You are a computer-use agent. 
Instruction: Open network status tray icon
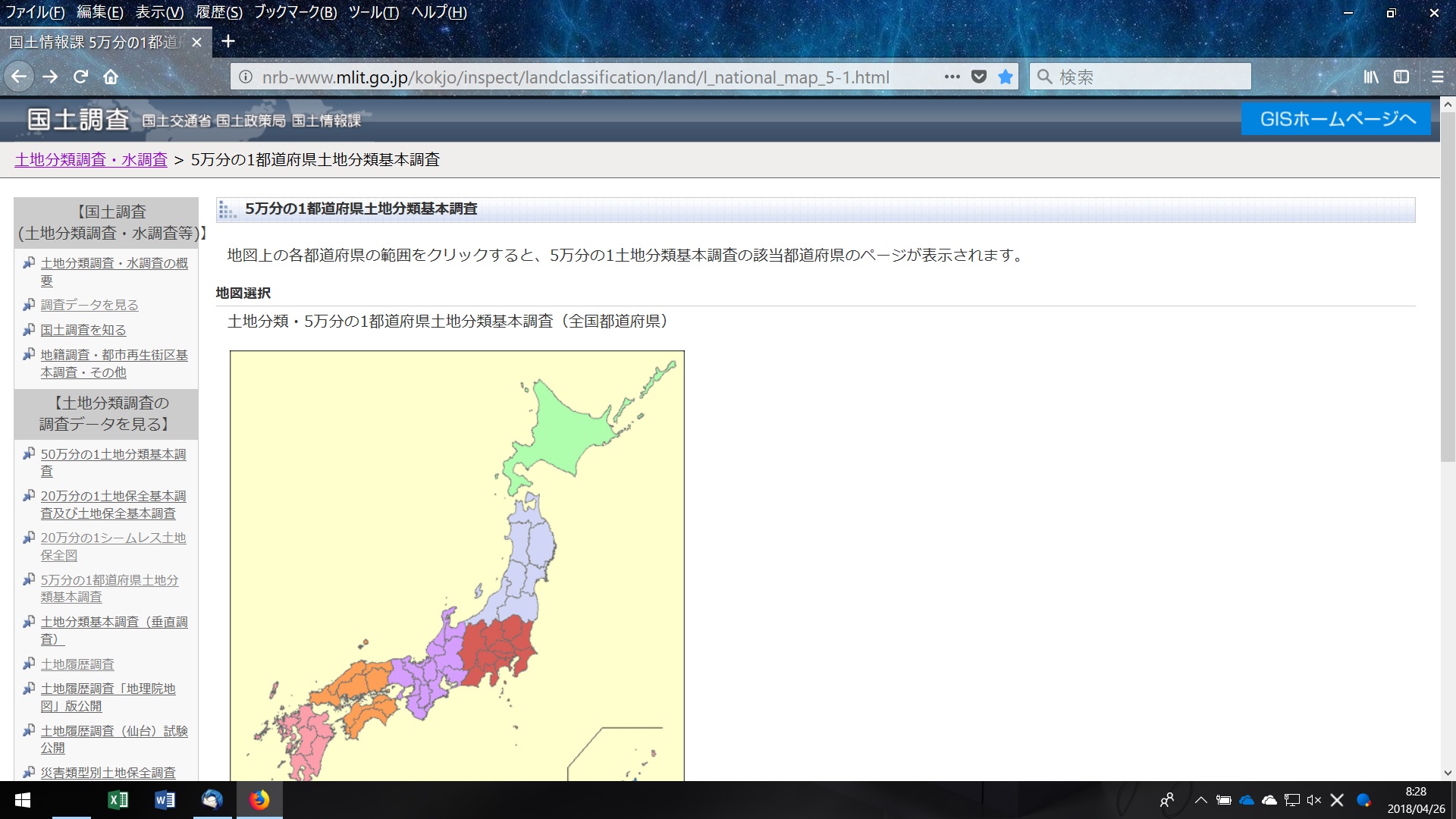tap(1291, 800)
